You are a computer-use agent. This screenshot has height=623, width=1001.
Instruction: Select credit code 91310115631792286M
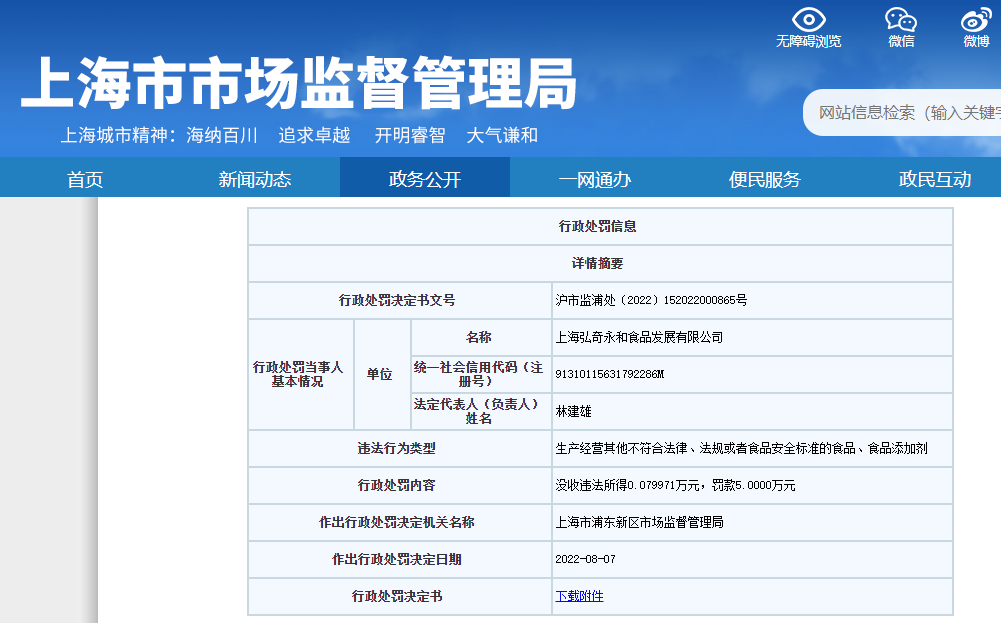(x=610, y=374)
